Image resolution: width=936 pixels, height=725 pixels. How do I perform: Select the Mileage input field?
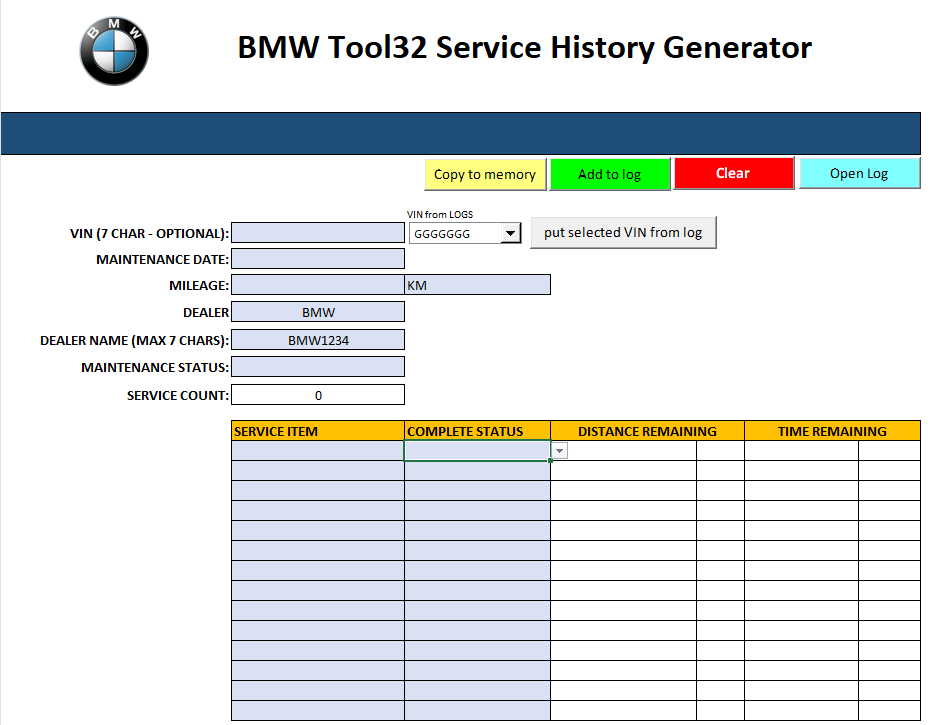click(x=318, y=285)
